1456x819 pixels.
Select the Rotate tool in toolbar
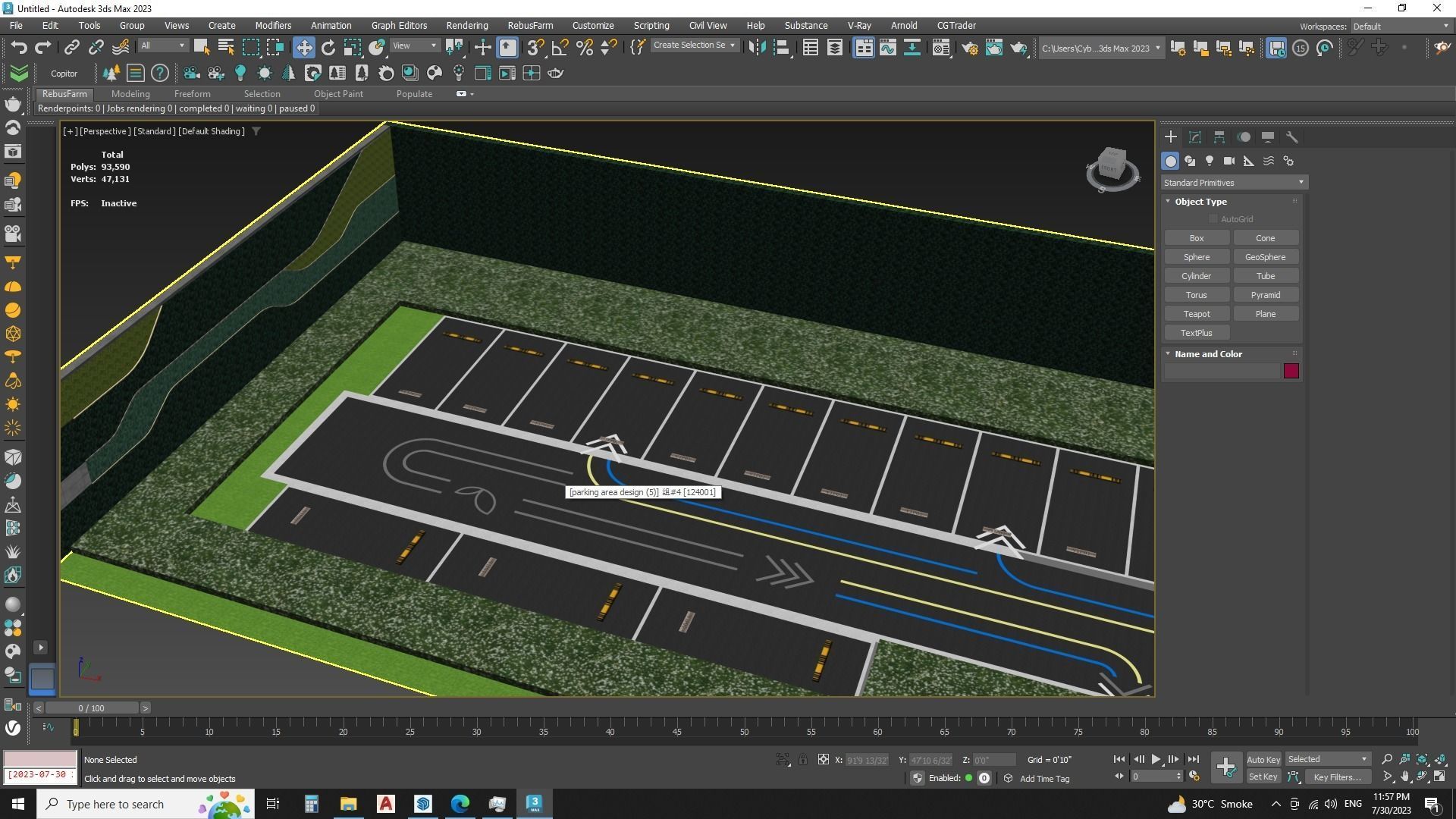(x=328, y=48)
